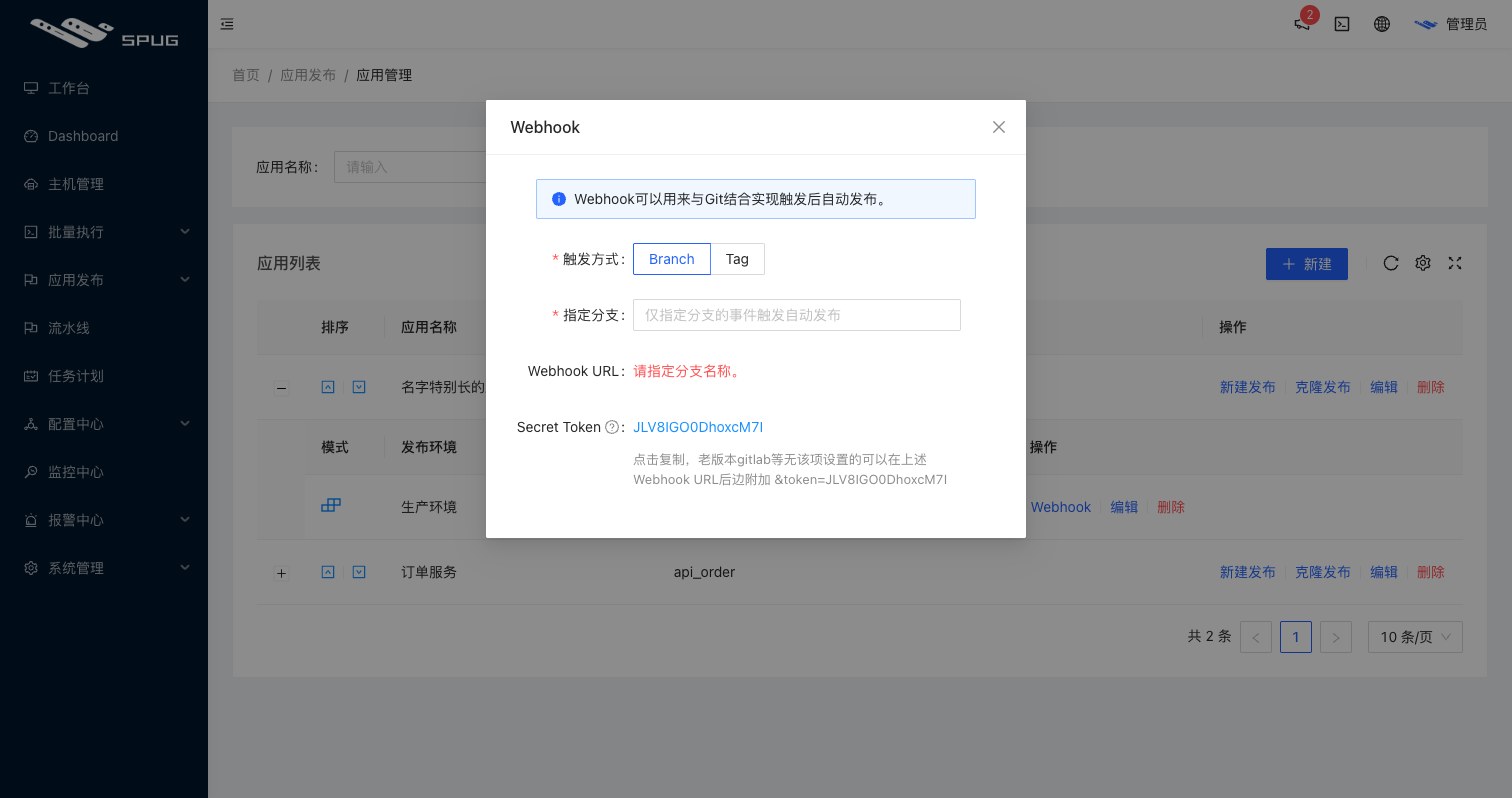
Task: Click 克隆发布 for 名字特别长的 app
Action: 1322,387
